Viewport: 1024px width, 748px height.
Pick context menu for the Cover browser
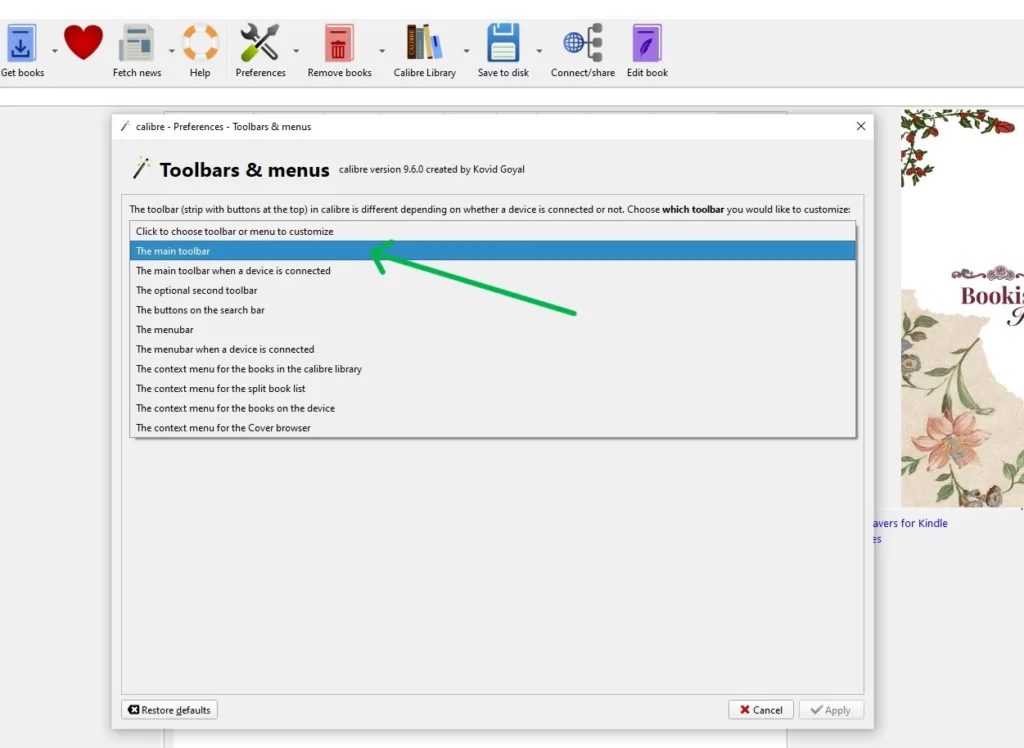(492, 427)
